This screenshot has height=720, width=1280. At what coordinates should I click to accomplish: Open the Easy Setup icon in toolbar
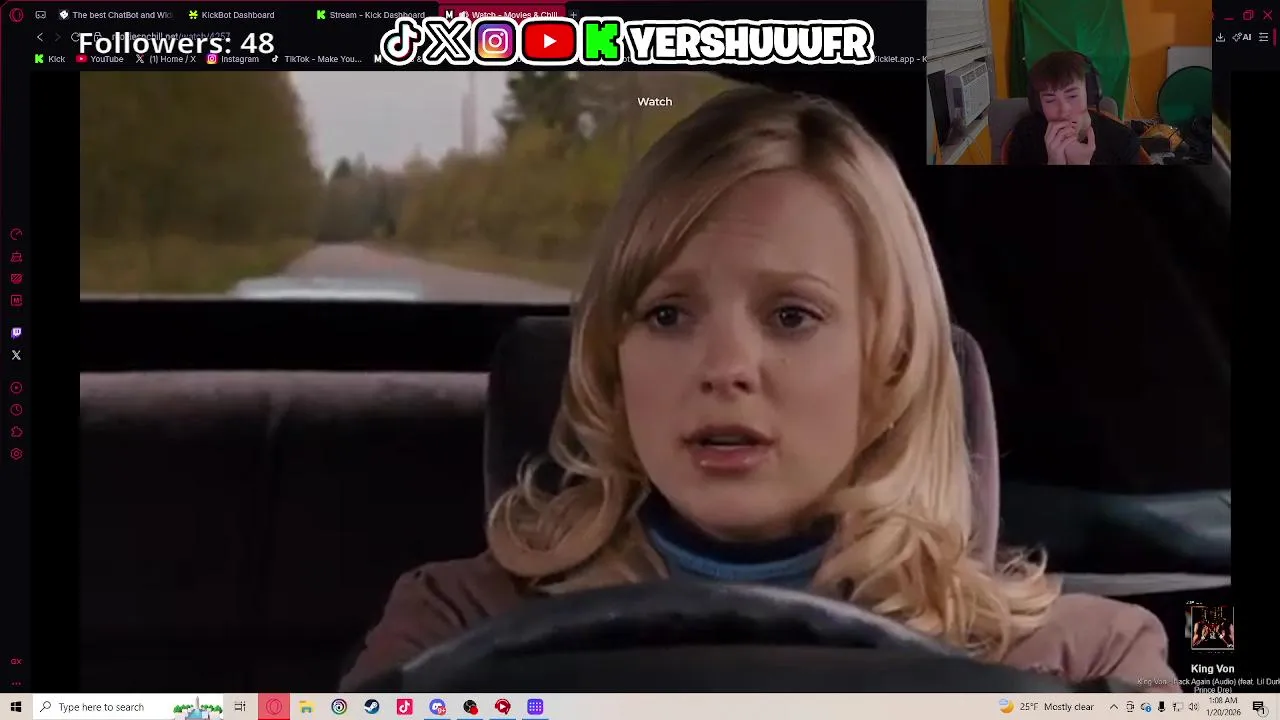(1264, 37)
